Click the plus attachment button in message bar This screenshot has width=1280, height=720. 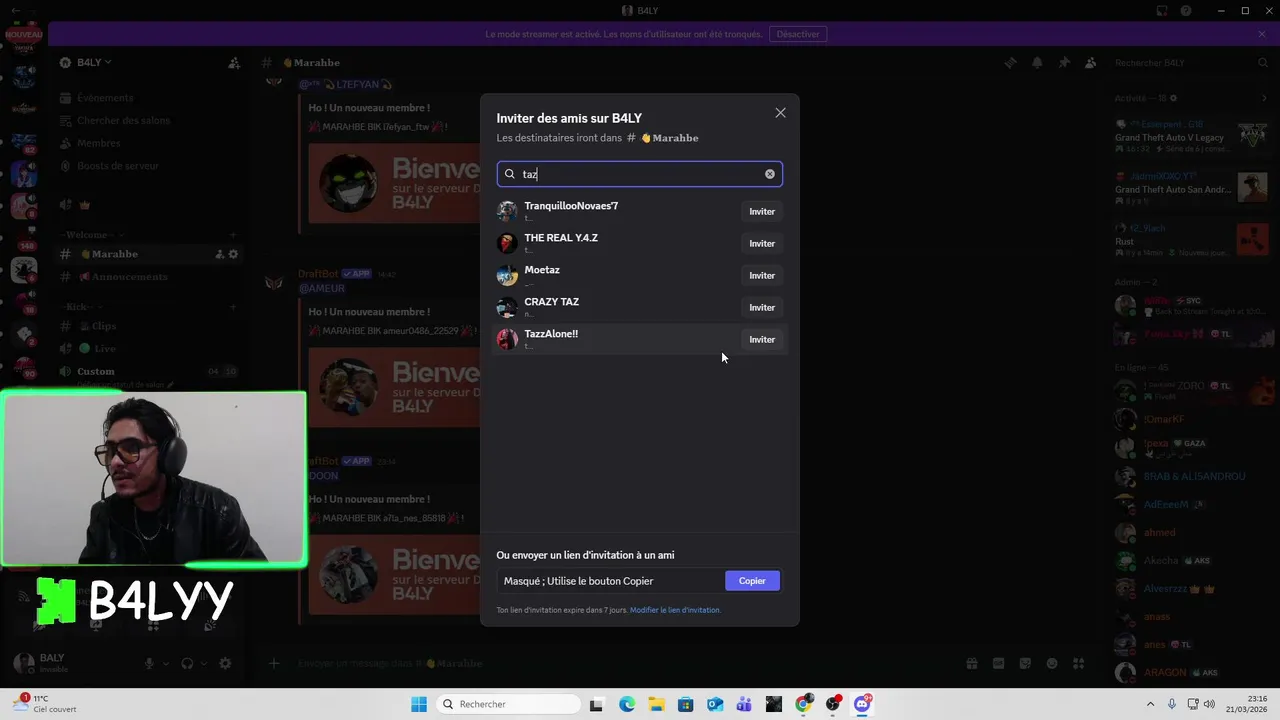(274, 663)
